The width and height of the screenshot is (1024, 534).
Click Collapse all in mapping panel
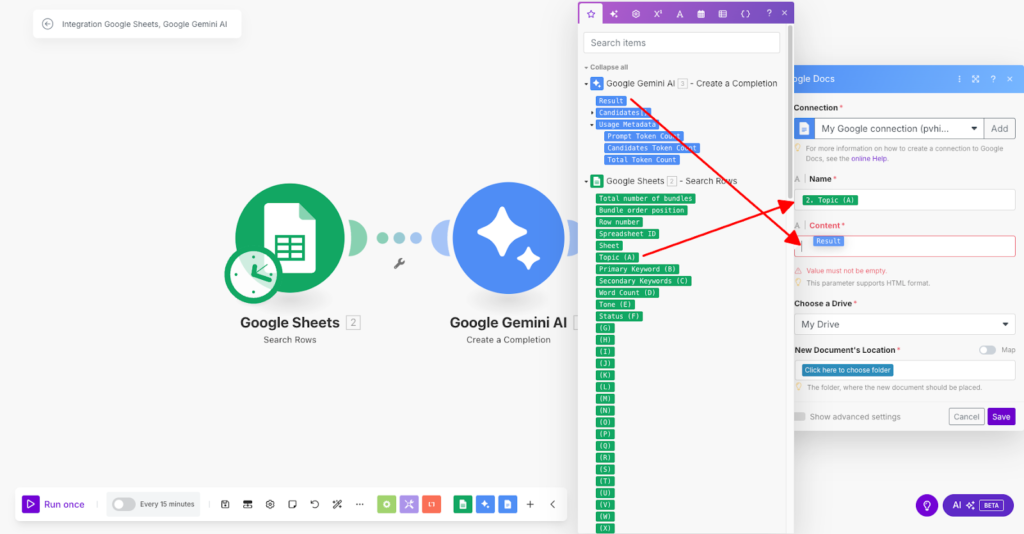pyautogui.click(x=609, y=67)
